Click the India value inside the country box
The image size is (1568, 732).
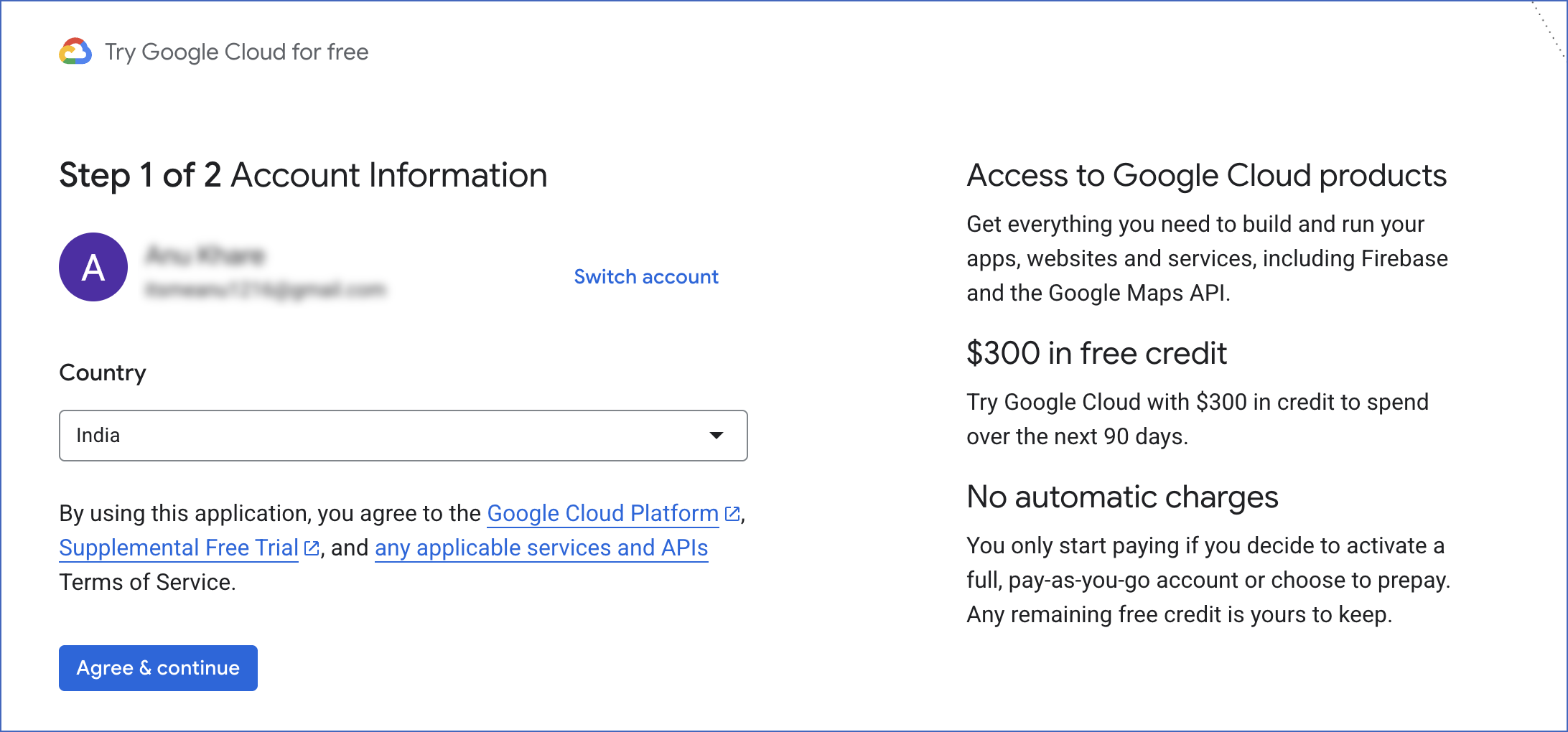pos(98,435)
